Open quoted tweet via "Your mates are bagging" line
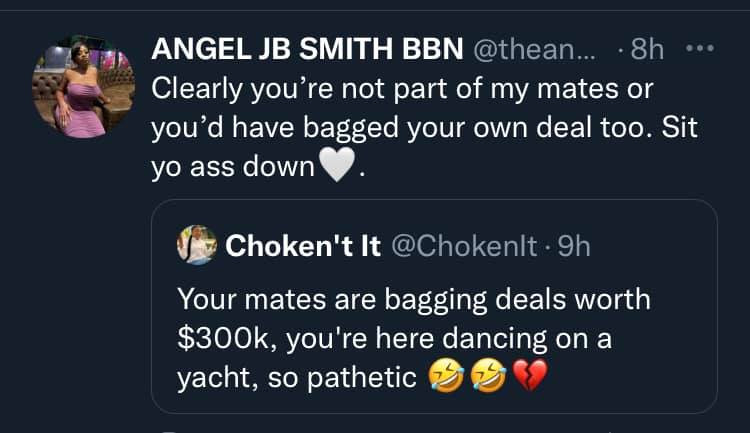The image size is (750, 433). click(x=414, y=300)
